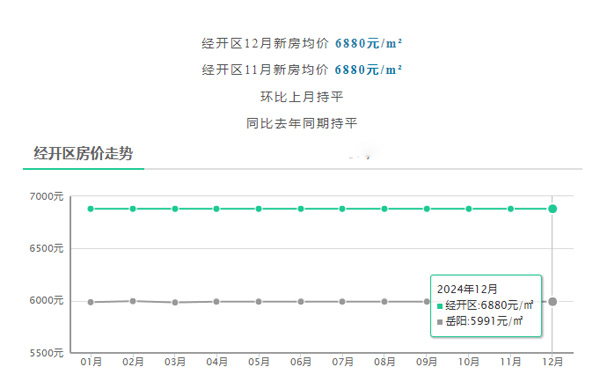Click the 环比上月持平 text
This screenshot has height=389, width=600.
tap(302, 97)
